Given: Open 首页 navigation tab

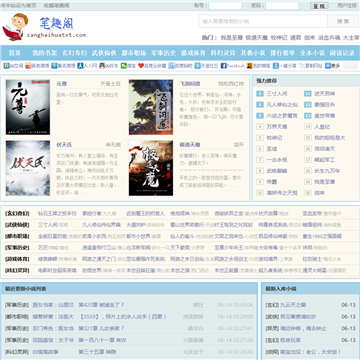Looking at the screenshot, I should tap(15, 53).
